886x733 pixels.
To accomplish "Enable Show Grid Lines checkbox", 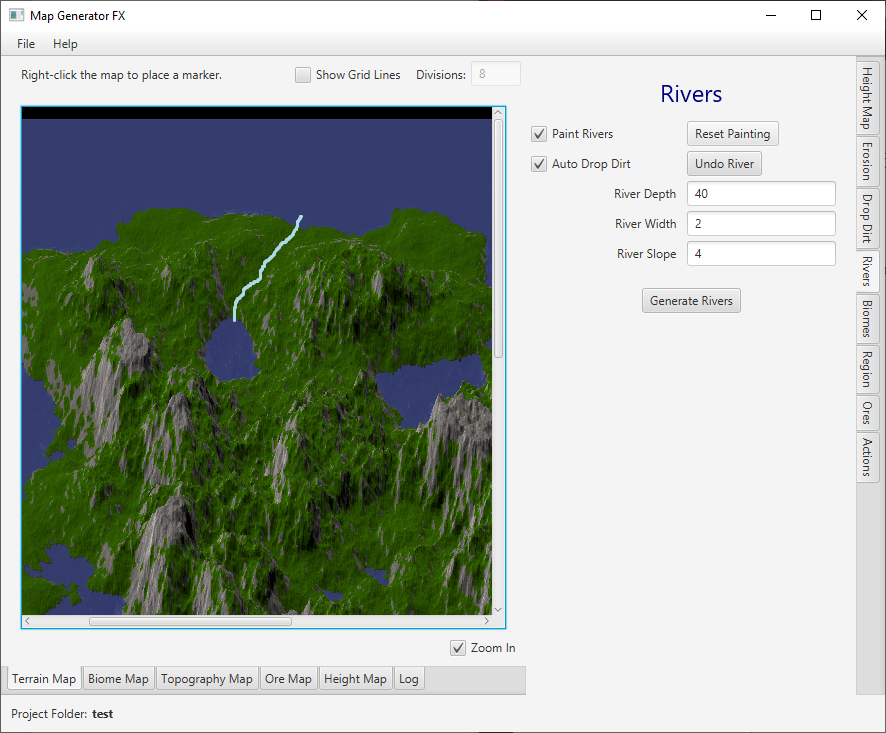I will click(303, 75).
